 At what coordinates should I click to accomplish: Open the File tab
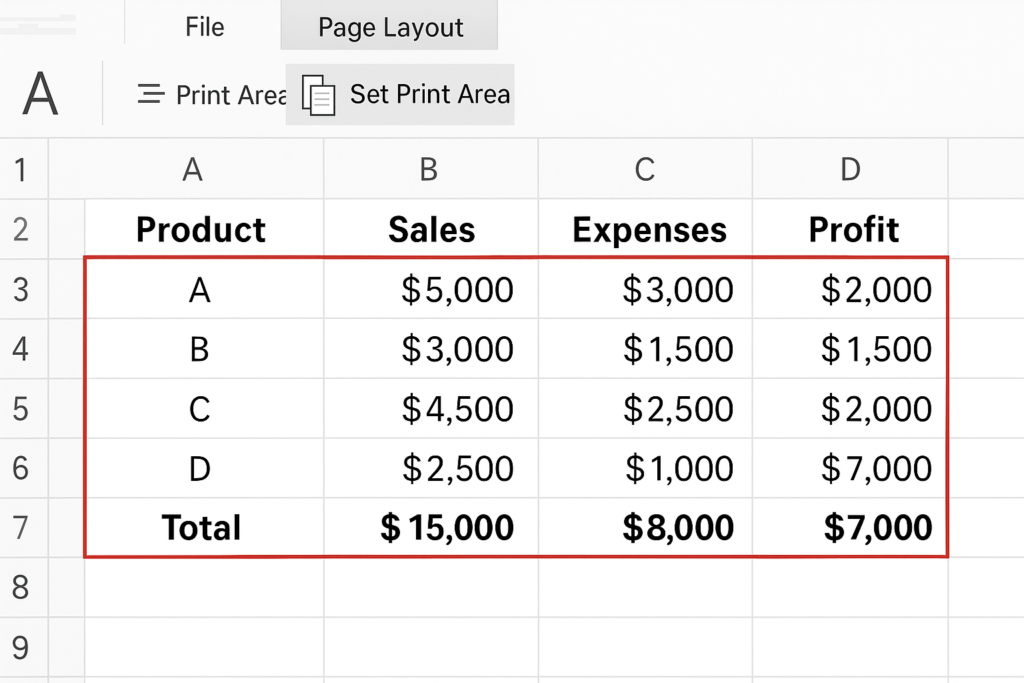pyautogui.click(x=204, y=27)
